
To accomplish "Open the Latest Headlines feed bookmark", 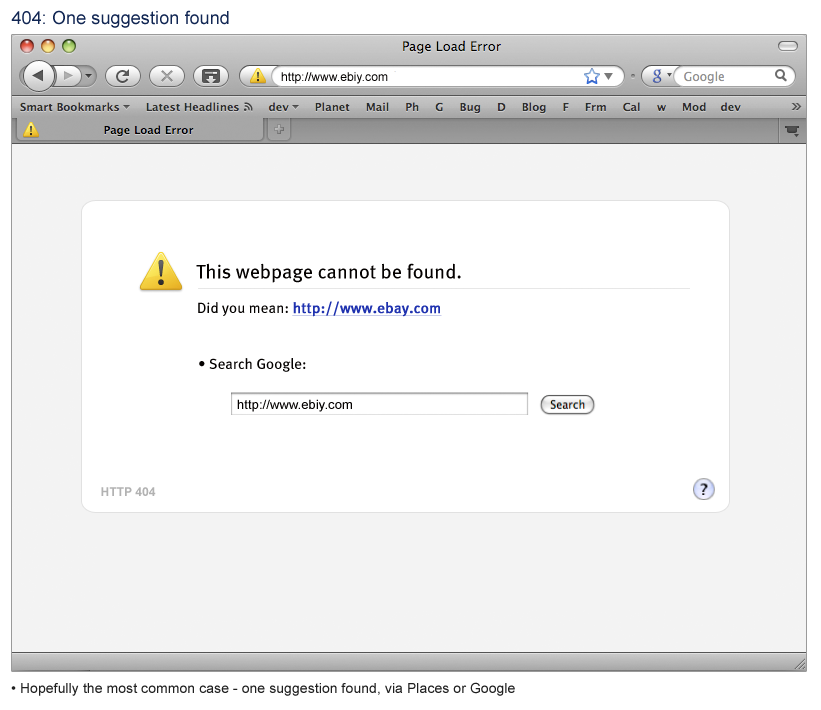I will coord(199,107).
